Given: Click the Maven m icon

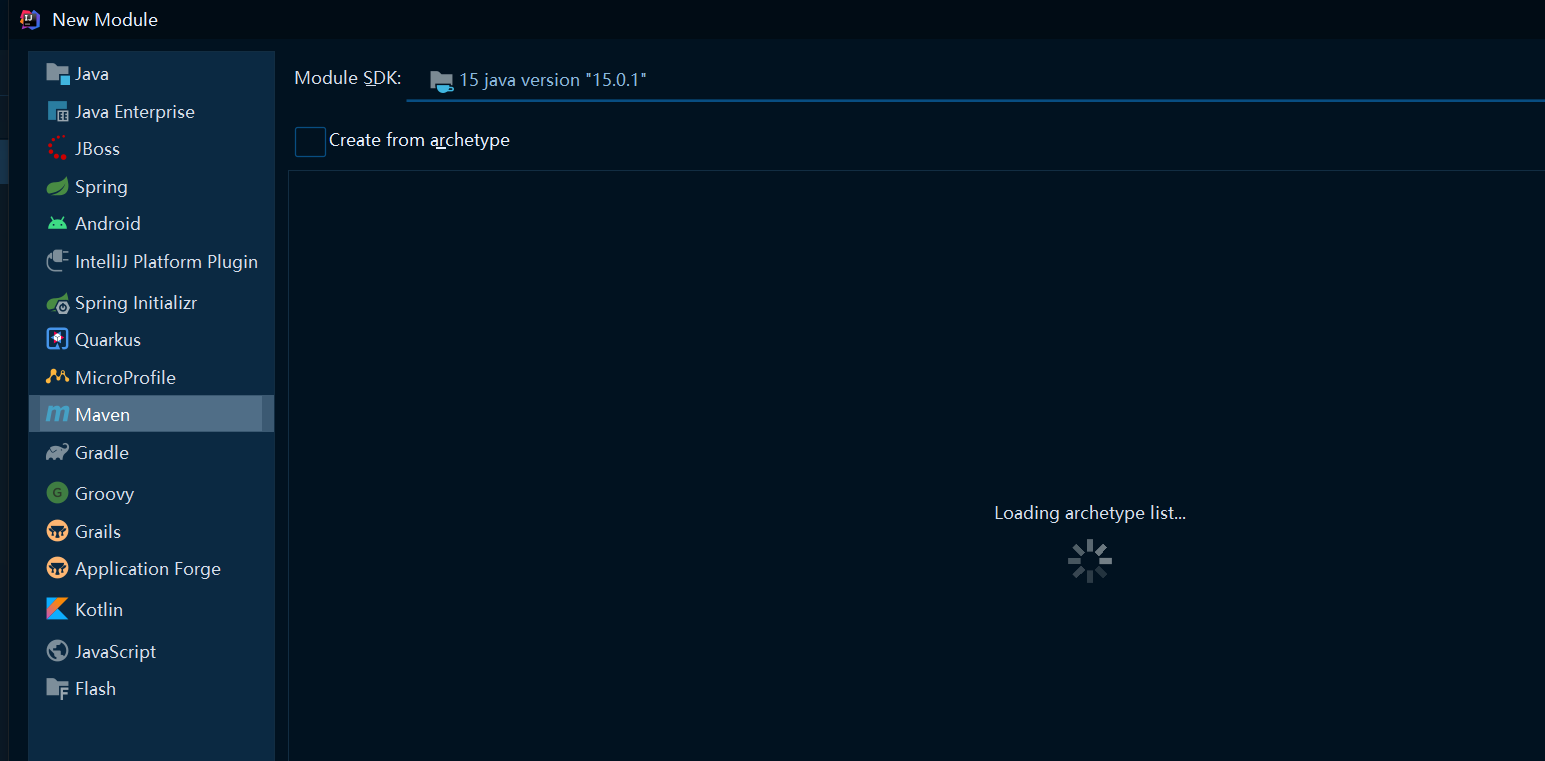Looking at the screenshot, I should tap(58, 414).
